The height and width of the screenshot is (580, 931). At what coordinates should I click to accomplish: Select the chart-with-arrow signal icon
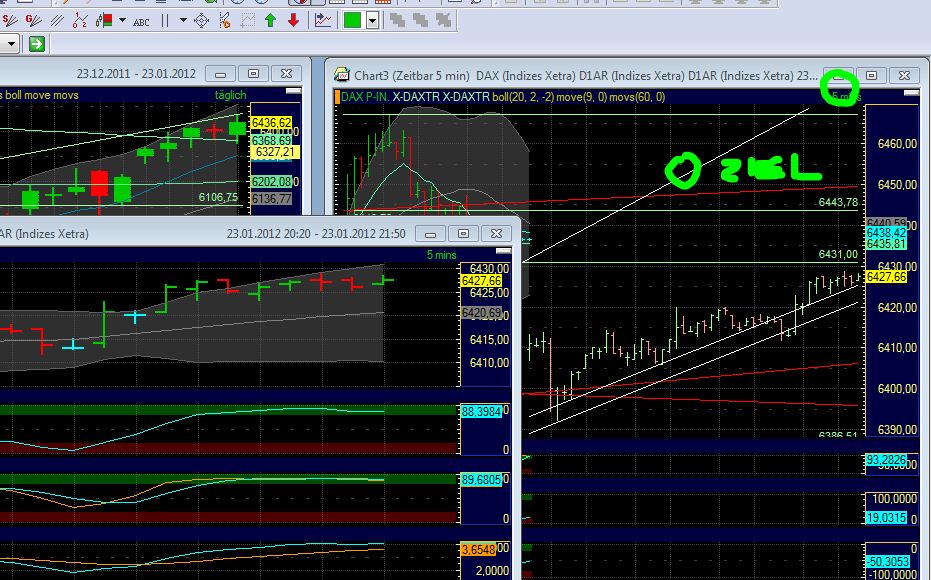point(324,19)
